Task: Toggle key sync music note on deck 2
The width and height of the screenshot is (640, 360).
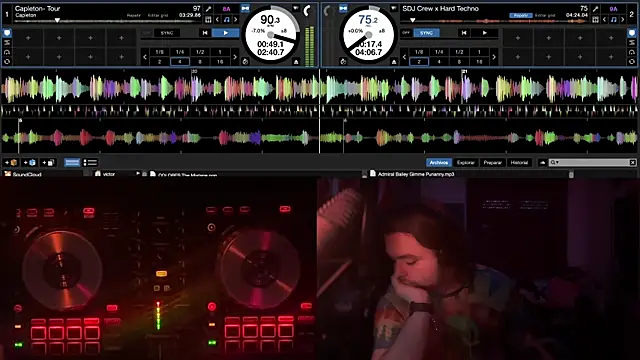Action: click(613, 19)
